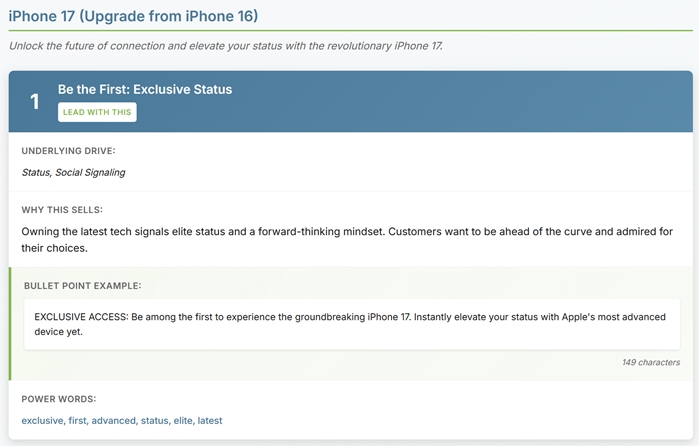699x446 pixels.
Task: Click the "iPhone 17 (Upgrade from iPhone 16)" heading
Action: (x=132, y=15)
